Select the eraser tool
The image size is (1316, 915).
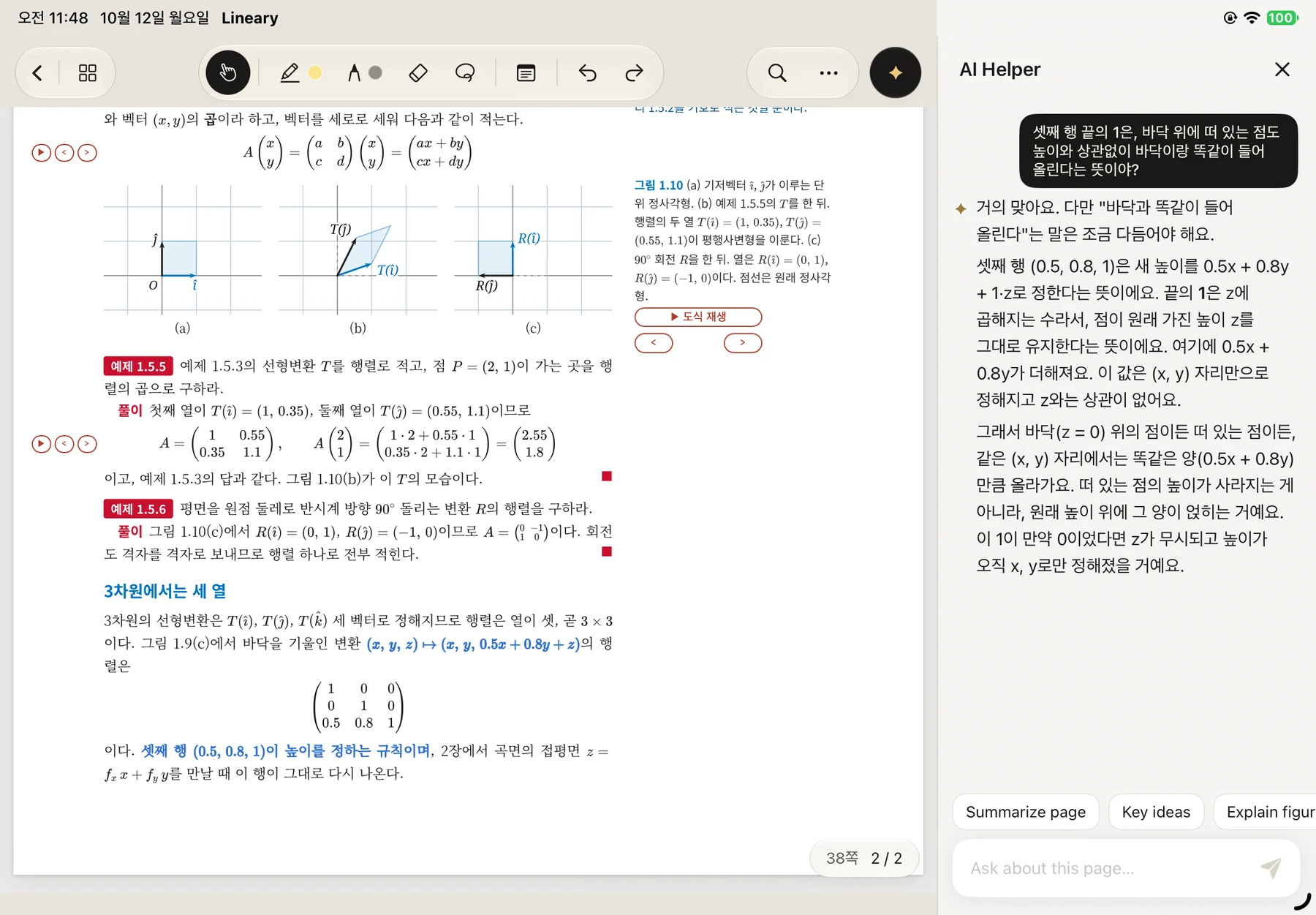(x=418, y=72)
